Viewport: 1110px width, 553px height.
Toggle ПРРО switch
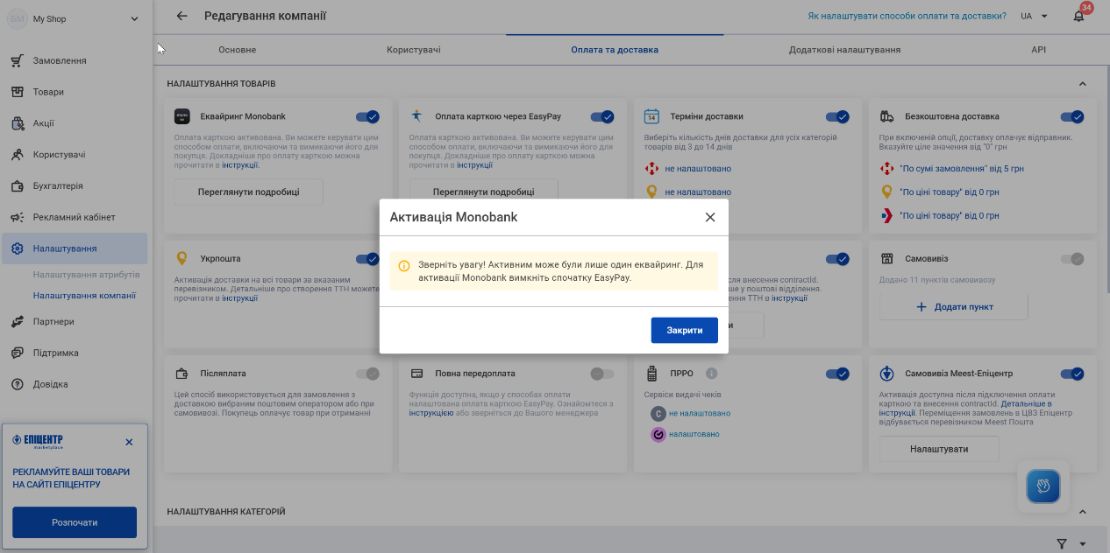(837, 373)
